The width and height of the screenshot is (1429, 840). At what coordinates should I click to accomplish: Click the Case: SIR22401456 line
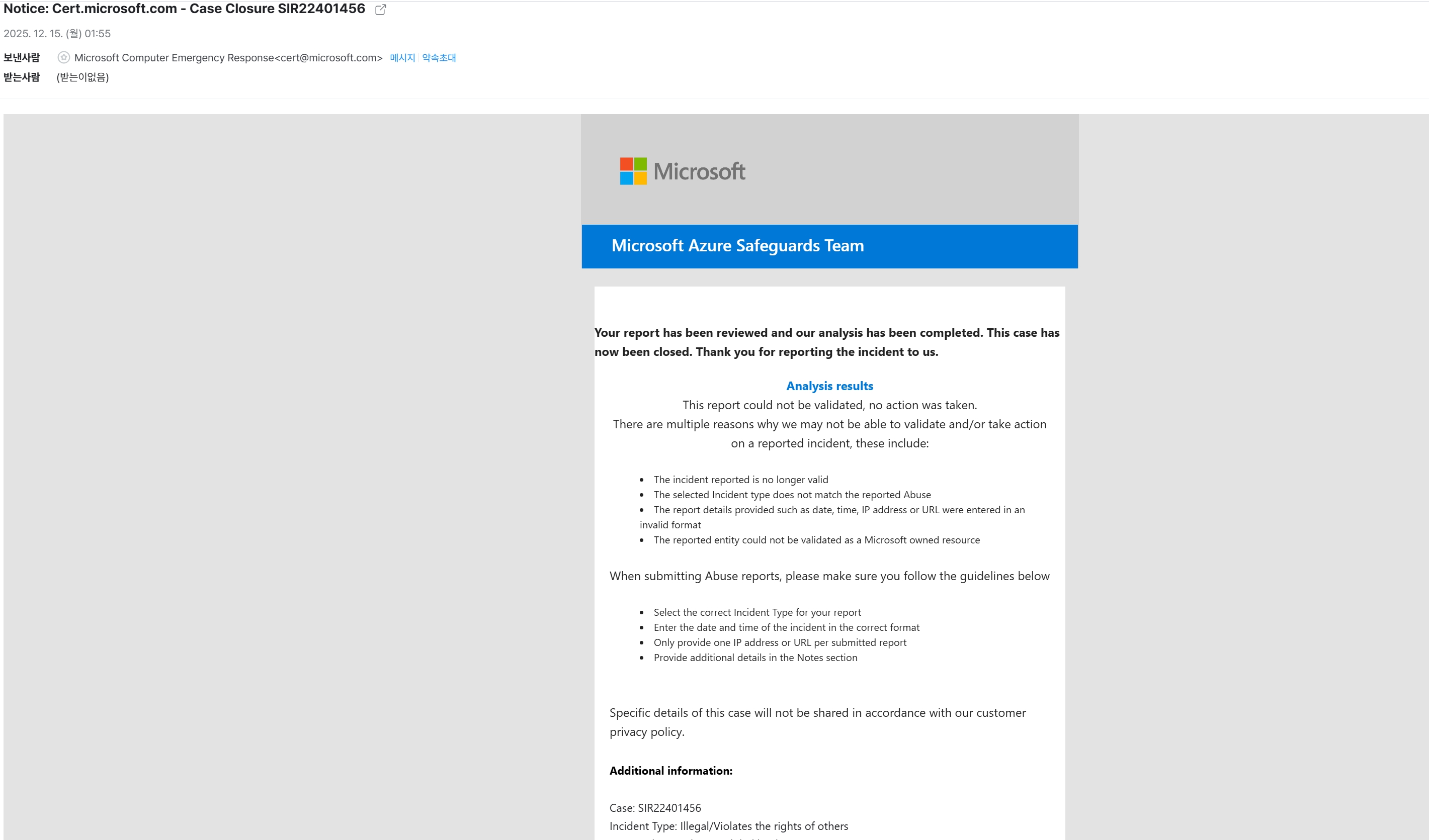pyautogui.click(x=655, y=808)
